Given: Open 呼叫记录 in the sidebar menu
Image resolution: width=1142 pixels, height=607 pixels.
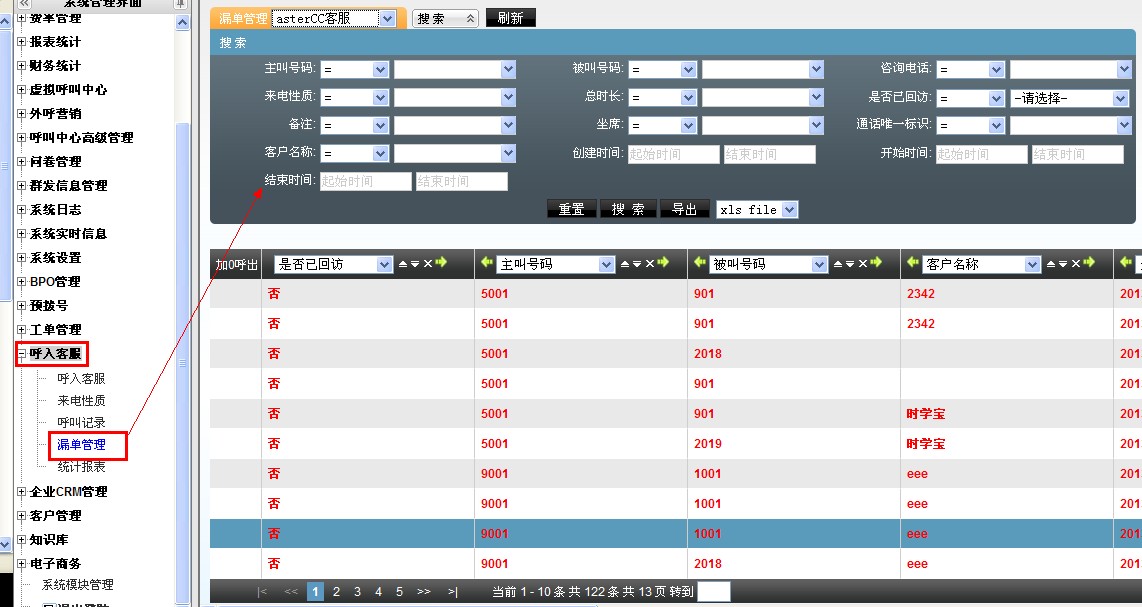Looking at the screenshot, I should coord(81,423).
